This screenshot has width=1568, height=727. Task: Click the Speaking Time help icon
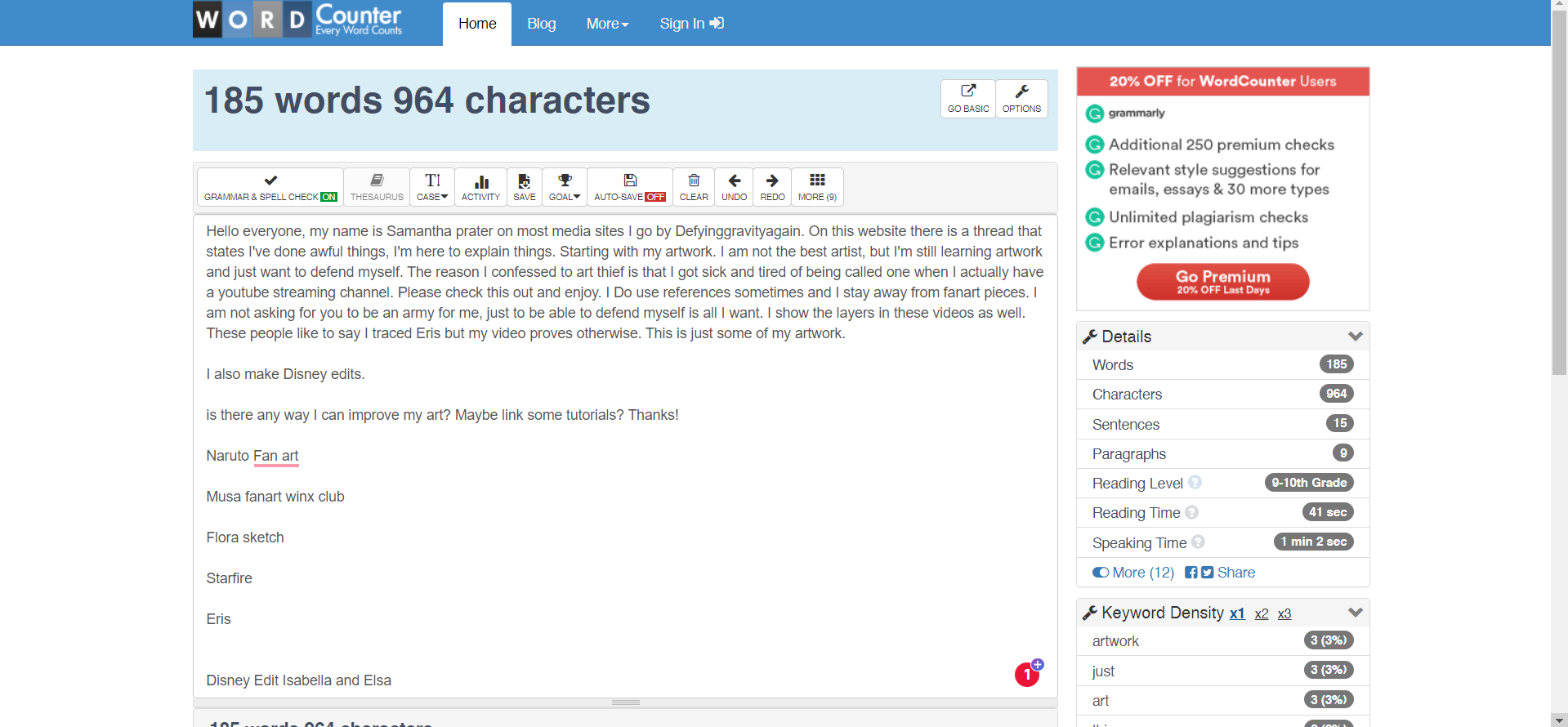click(x=1198, y=542)
